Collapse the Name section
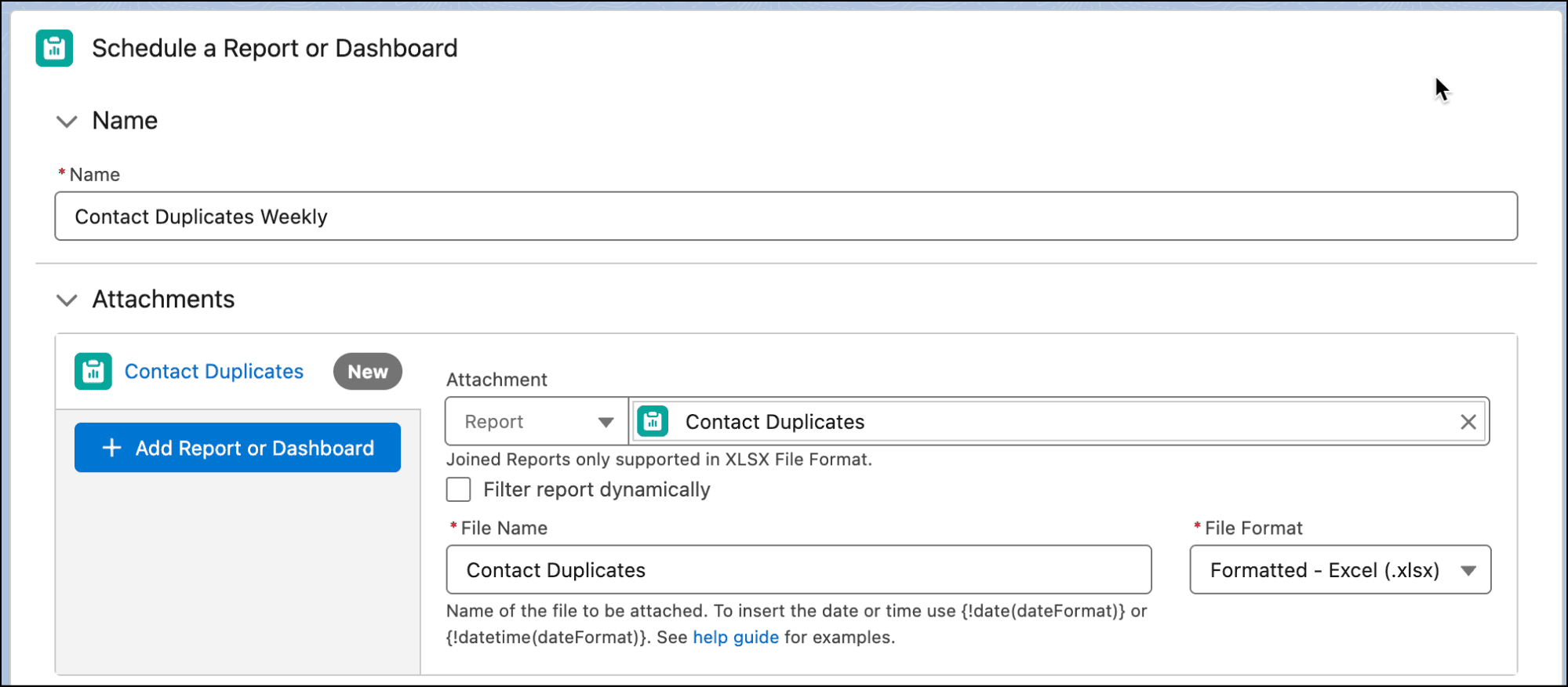 point(67,122)
